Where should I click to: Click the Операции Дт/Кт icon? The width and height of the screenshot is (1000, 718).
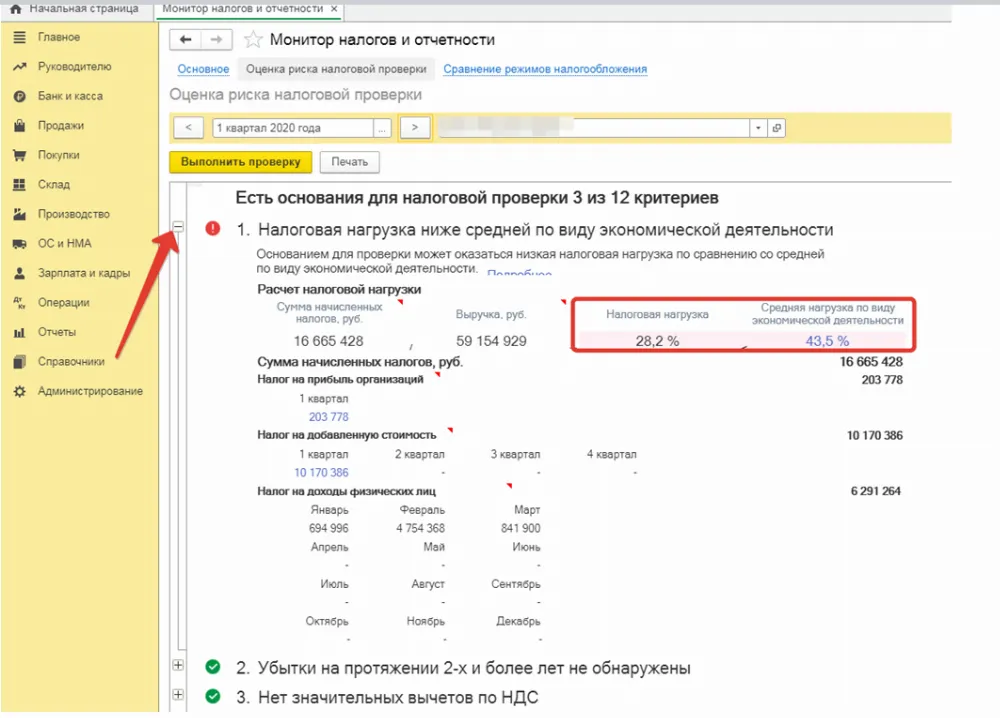[x=20, y=303]
